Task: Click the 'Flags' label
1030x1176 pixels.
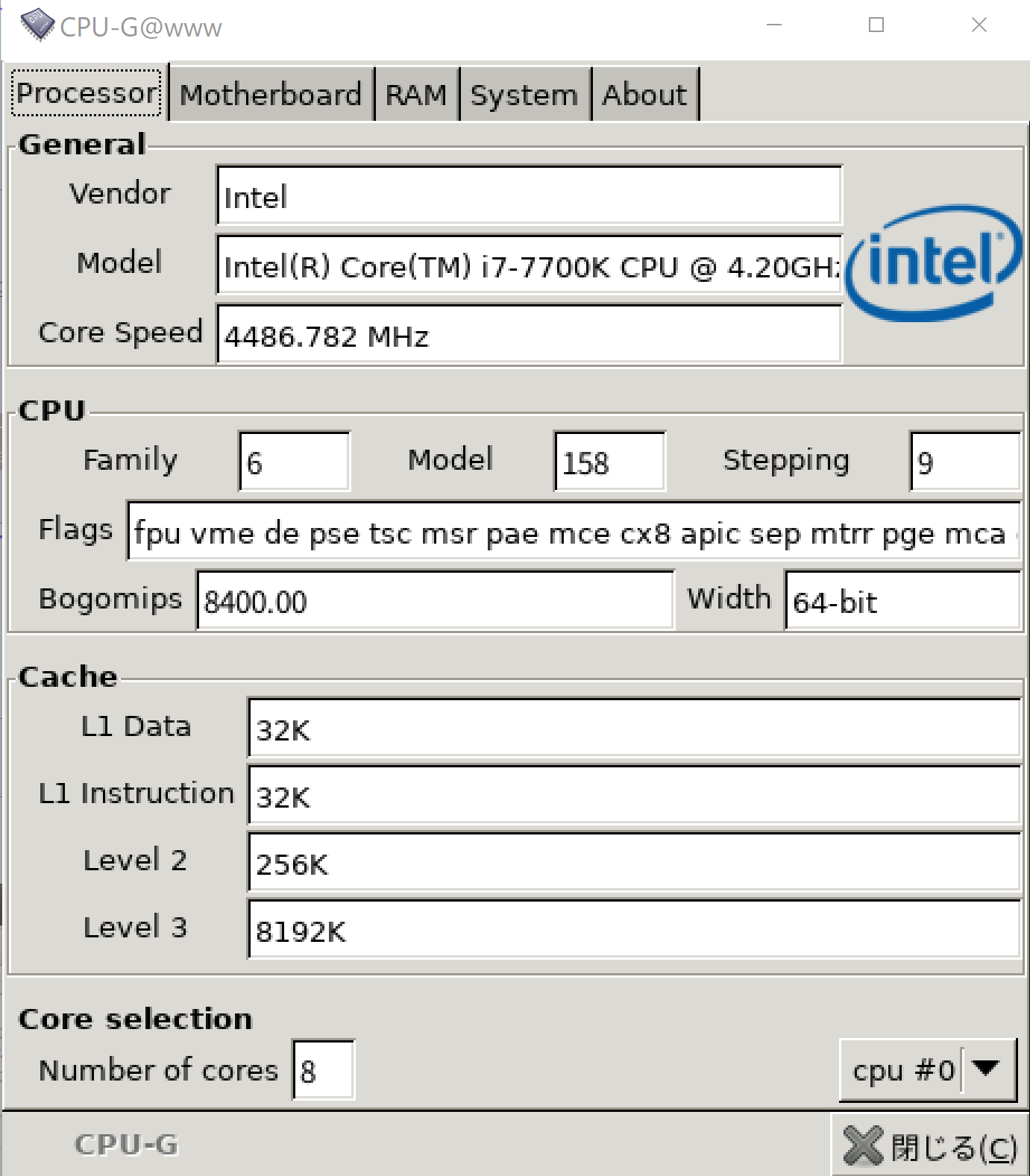Action: click(75, 529)
